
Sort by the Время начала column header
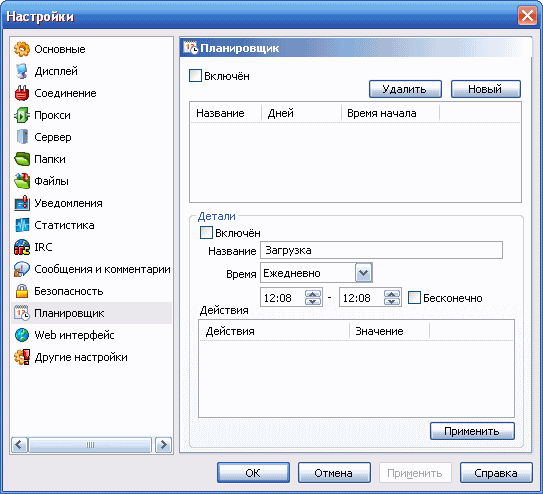pyautogui.click(x=391, y=113)
